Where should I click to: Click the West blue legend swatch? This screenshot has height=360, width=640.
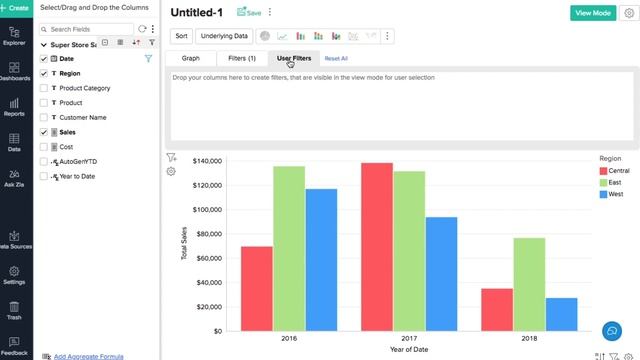pos(603,194)
